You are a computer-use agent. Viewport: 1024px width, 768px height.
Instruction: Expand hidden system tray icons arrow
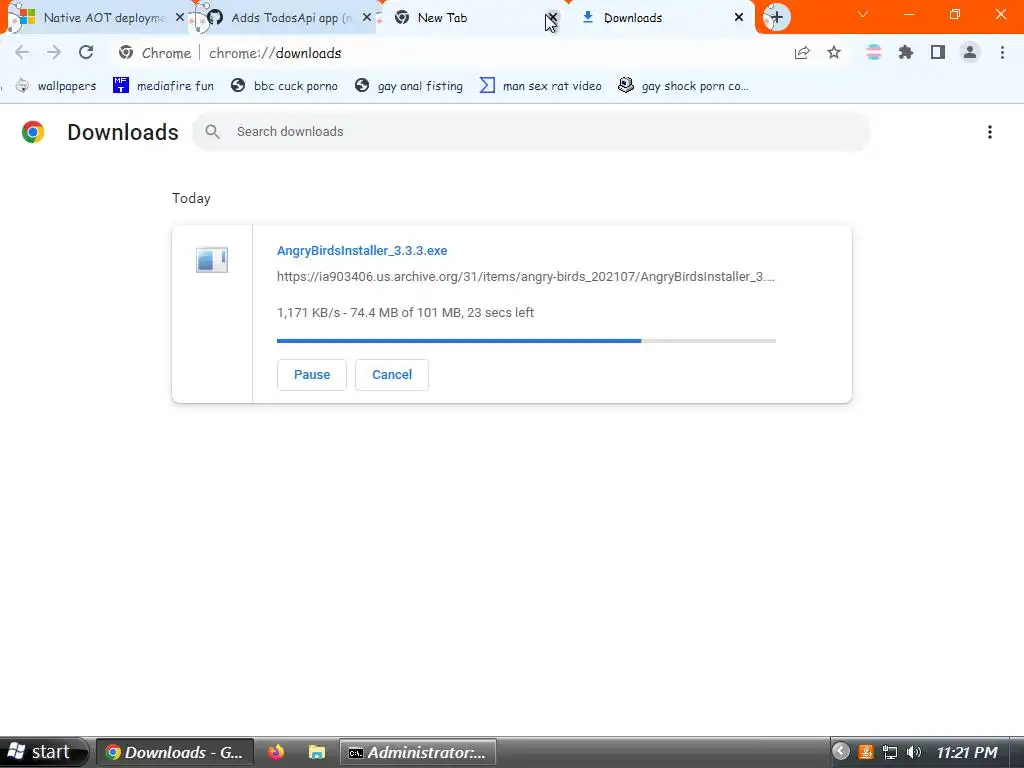click(x=841, y=752)
